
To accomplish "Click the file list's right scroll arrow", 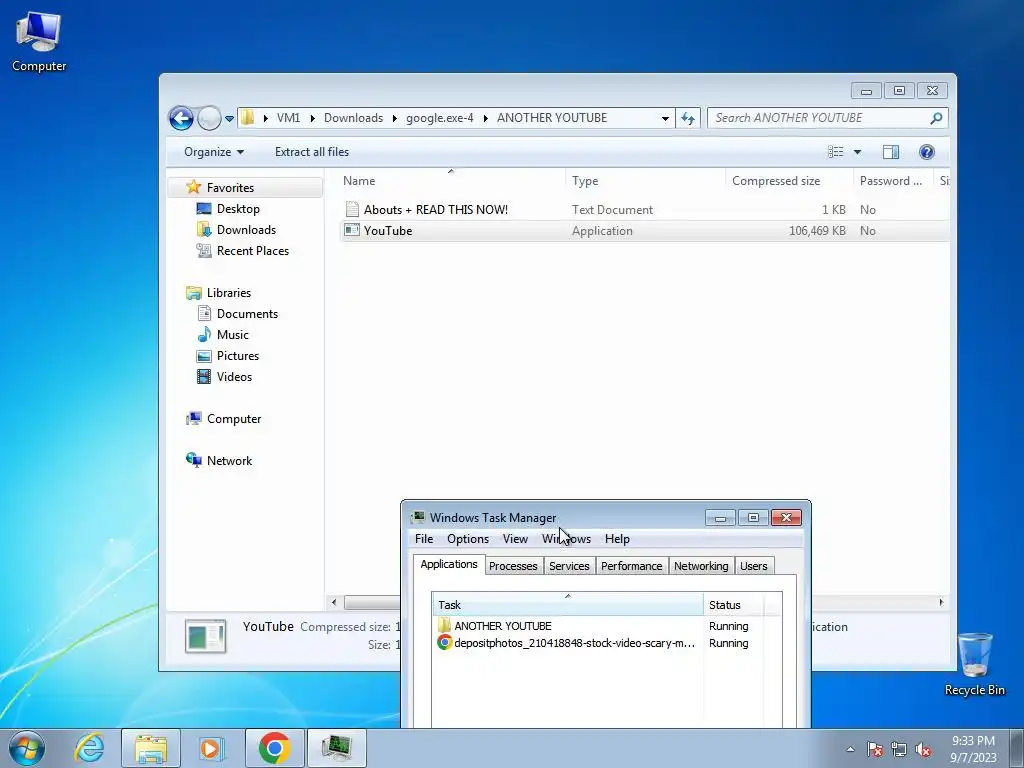I will point(941,602).
